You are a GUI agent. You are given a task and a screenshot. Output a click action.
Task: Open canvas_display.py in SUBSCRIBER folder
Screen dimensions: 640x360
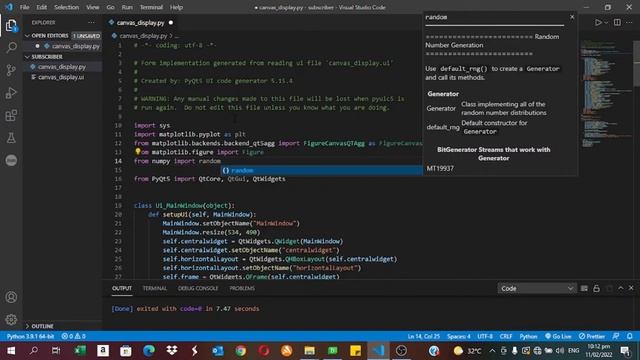click(62, 67)
